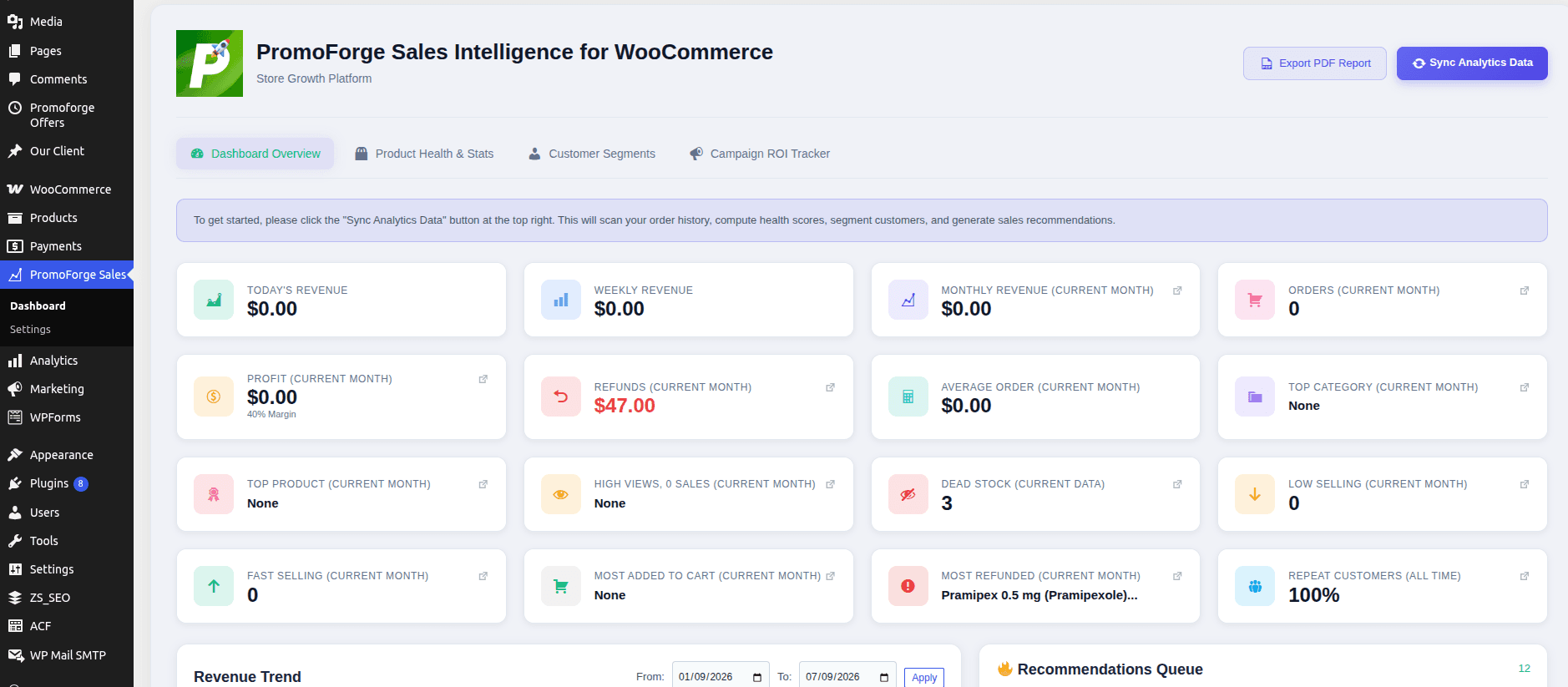The width and height of the screenshot is (1568, 687).
Task: Open PromoForge Sales Settings submenu
Action: [67, 330]
